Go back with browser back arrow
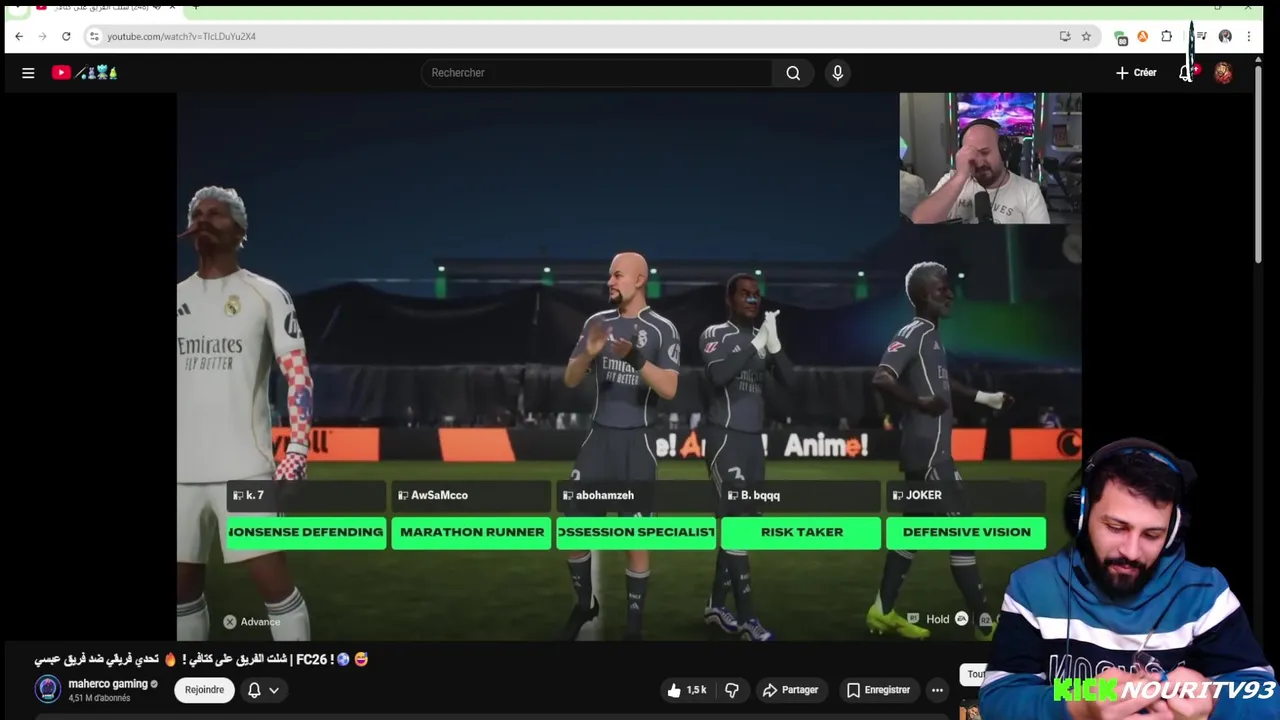The height and width of the screenshot is (720, 1280). 19,36
